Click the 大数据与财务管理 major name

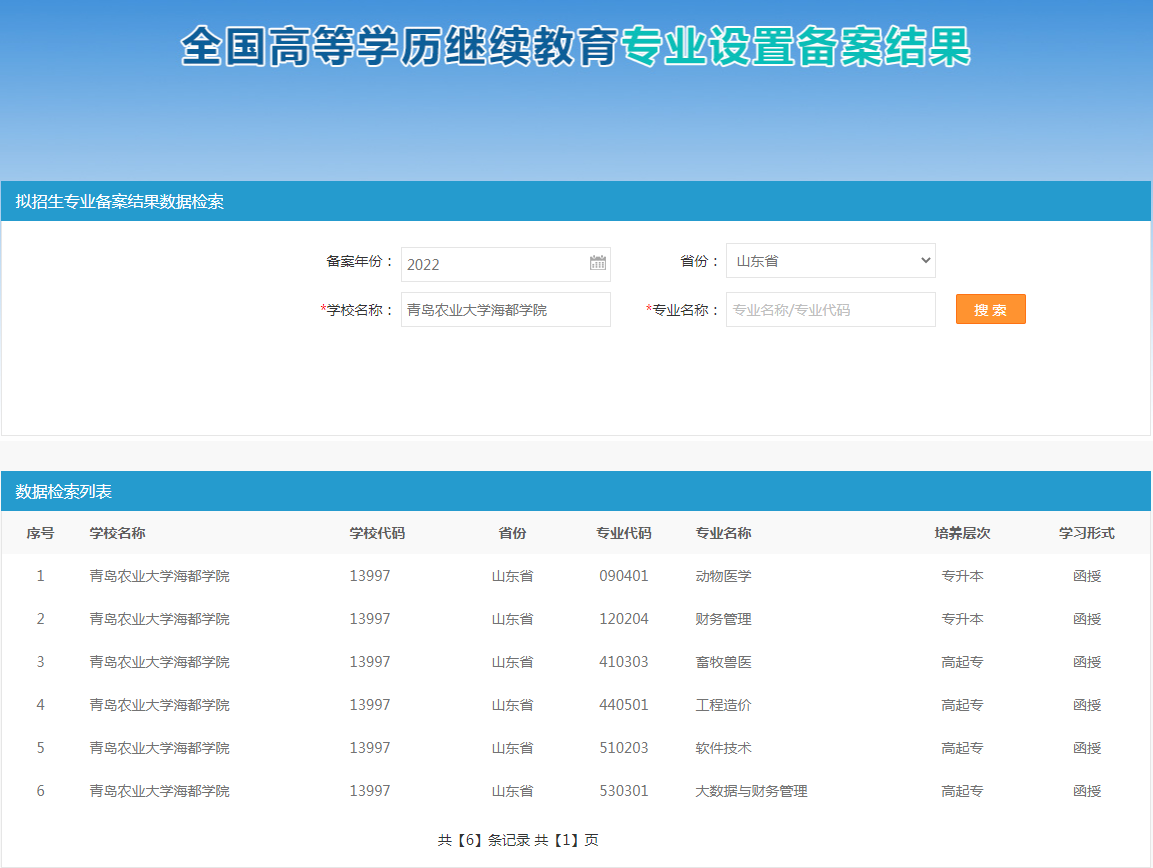[751, 791]
